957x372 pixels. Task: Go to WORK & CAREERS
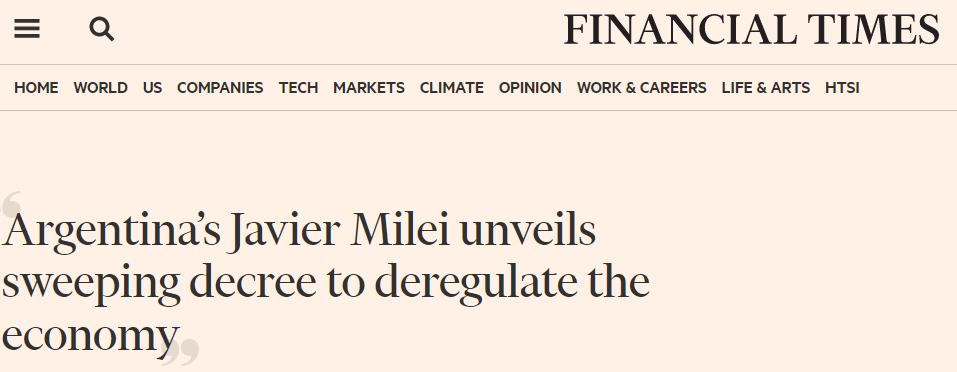641,88
